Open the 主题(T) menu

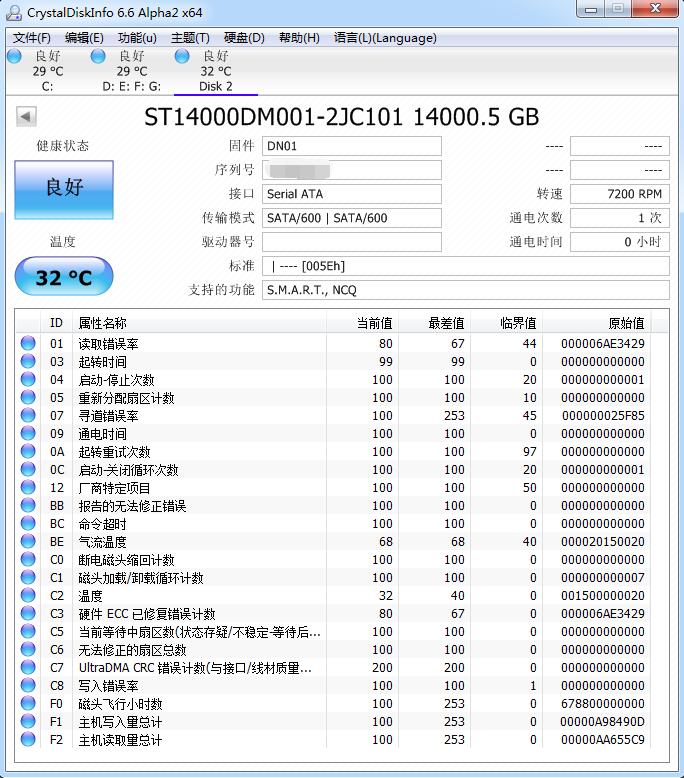(190, 38)
